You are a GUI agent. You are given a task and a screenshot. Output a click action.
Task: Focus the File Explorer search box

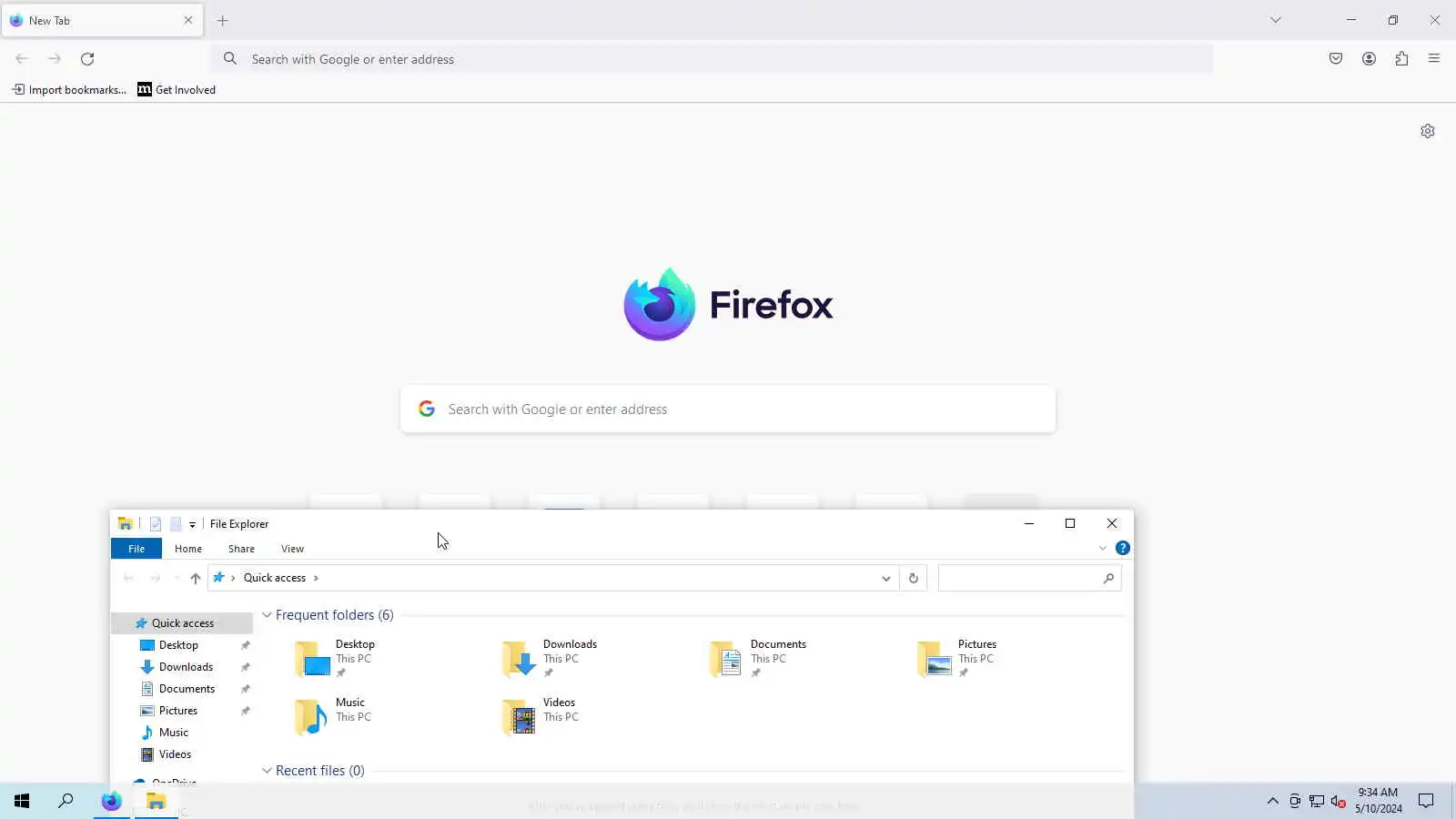click(x=1029, y=578)
